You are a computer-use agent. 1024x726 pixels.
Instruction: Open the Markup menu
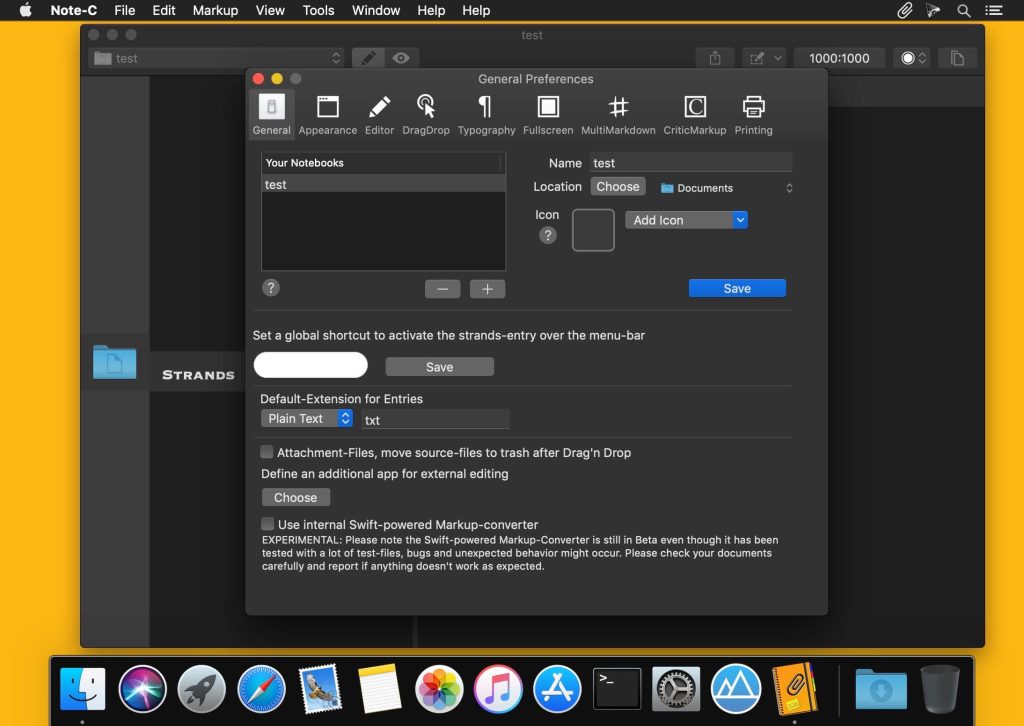(214, 10)
